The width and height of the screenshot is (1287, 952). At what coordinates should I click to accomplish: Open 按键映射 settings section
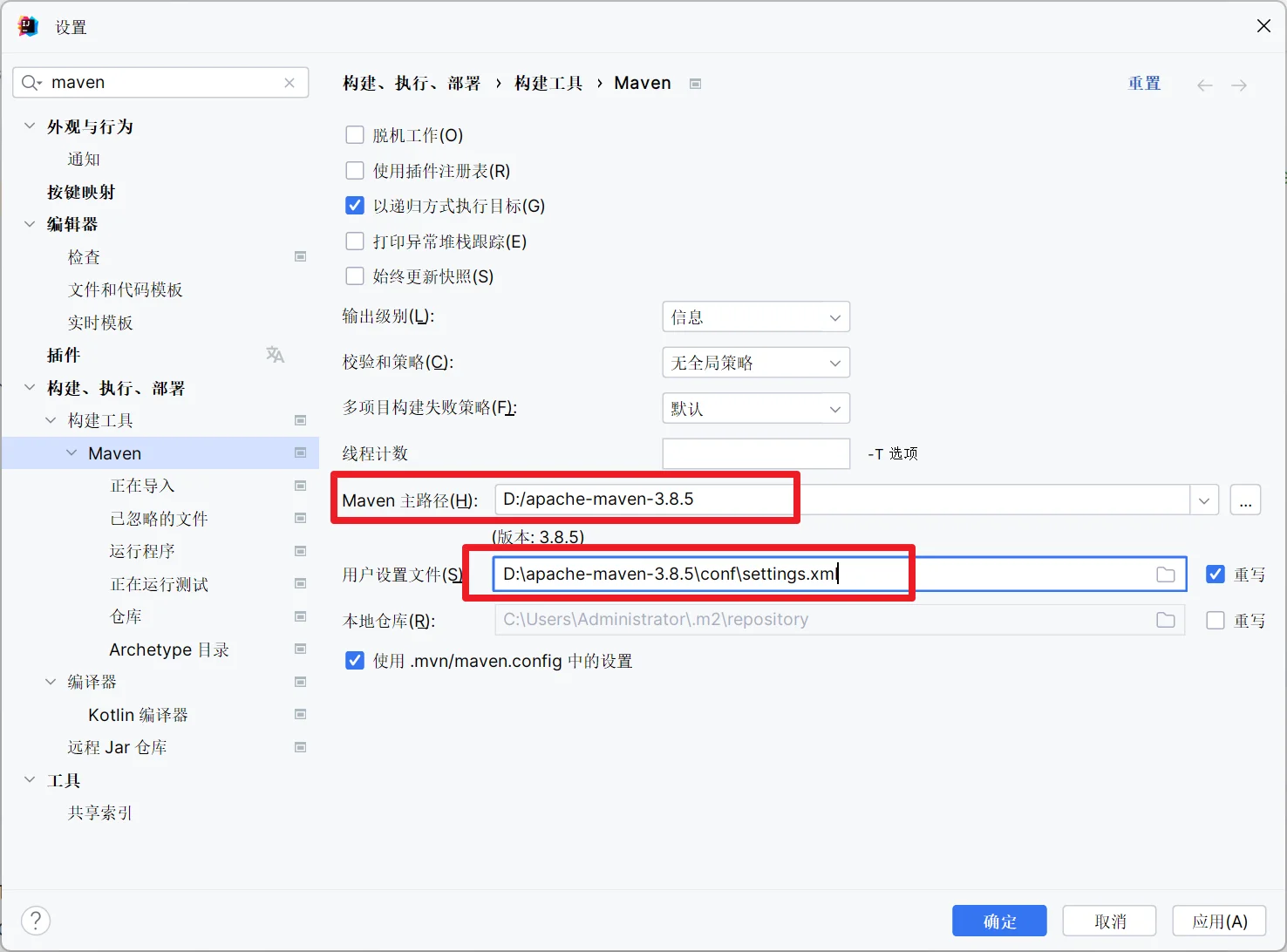pyautogui.click(x=81, y=192)
